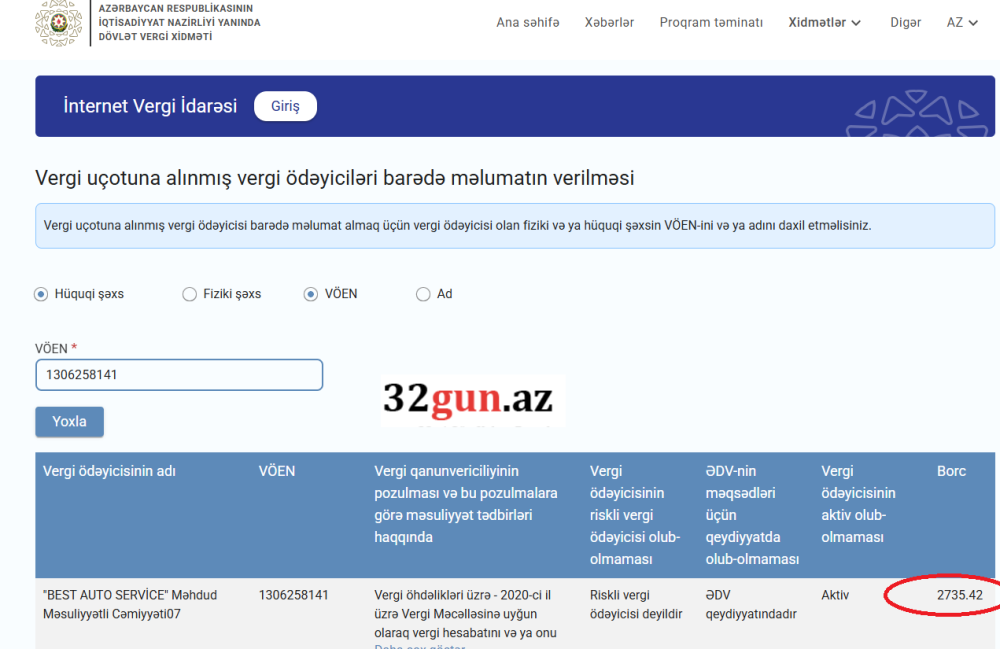Expand the Xidmətlər dropdown menu
1000x649 pixels.
point(825,23)
